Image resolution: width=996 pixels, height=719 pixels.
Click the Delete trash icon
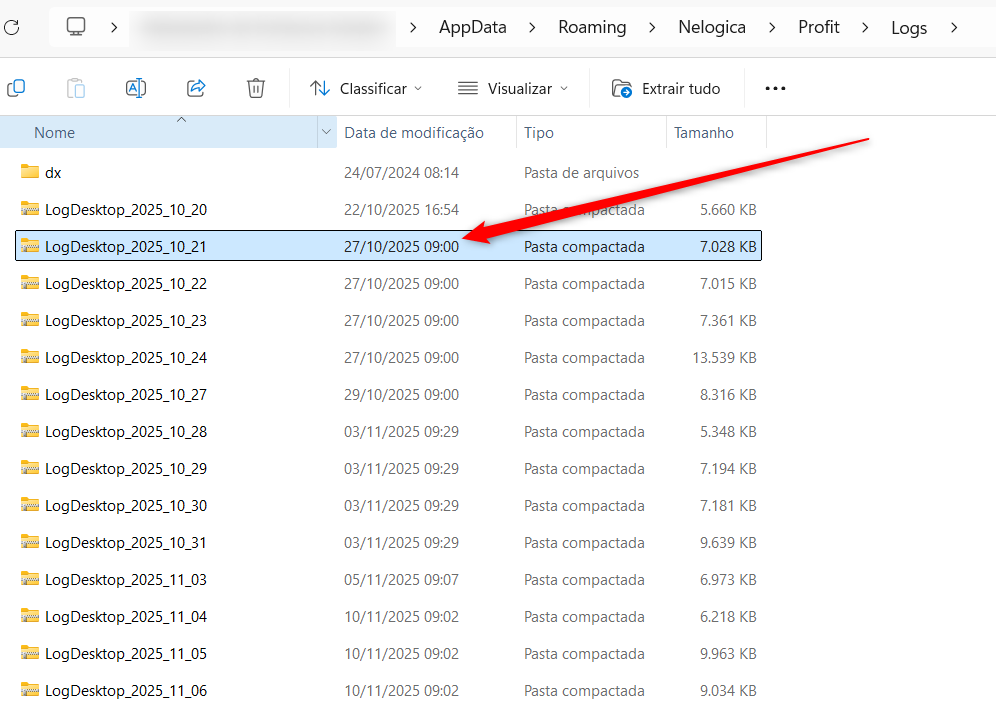[256, 88]
